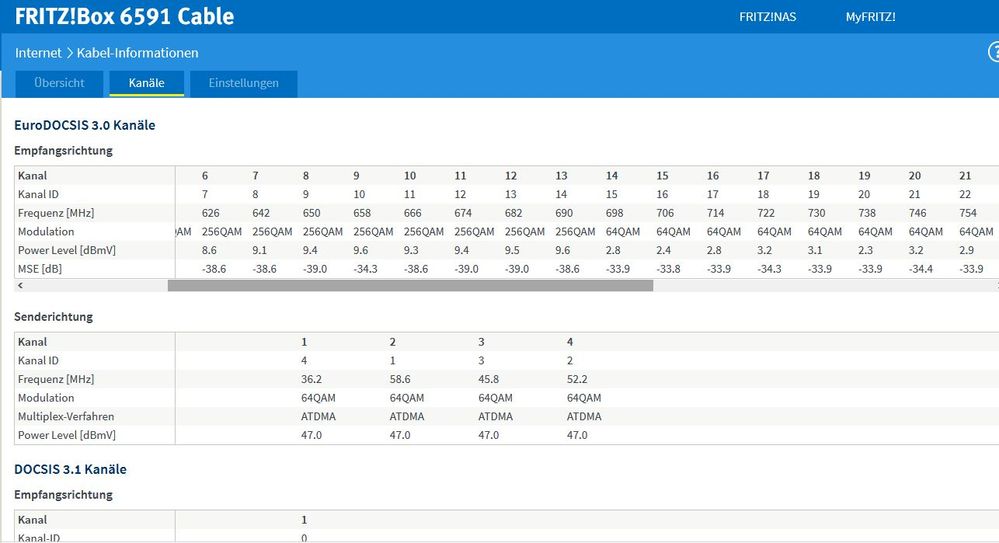
Task: Open MyFRITZ! link in header
Action: 870,17
